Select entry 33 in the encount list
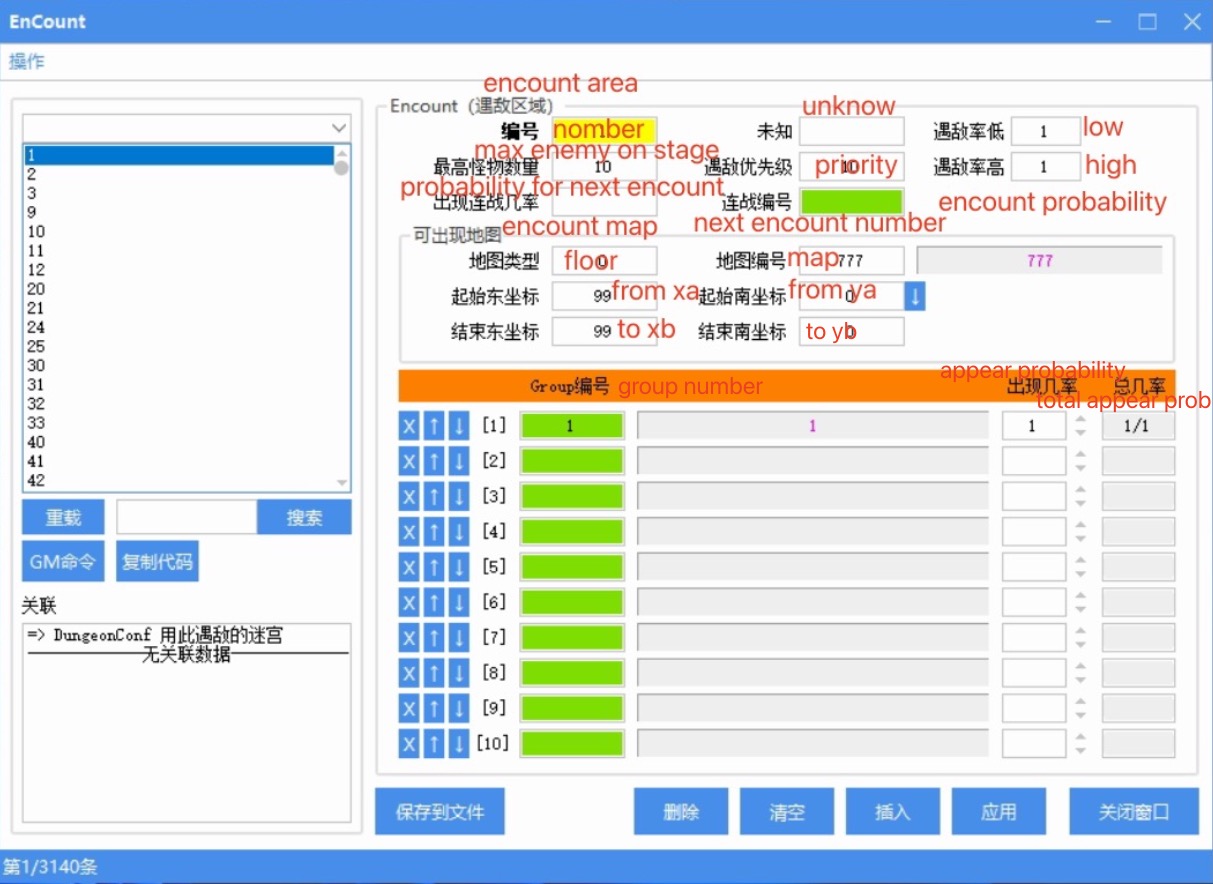Image resolution: width=1213 pixels, height=884 pixels. click(178, 422)
